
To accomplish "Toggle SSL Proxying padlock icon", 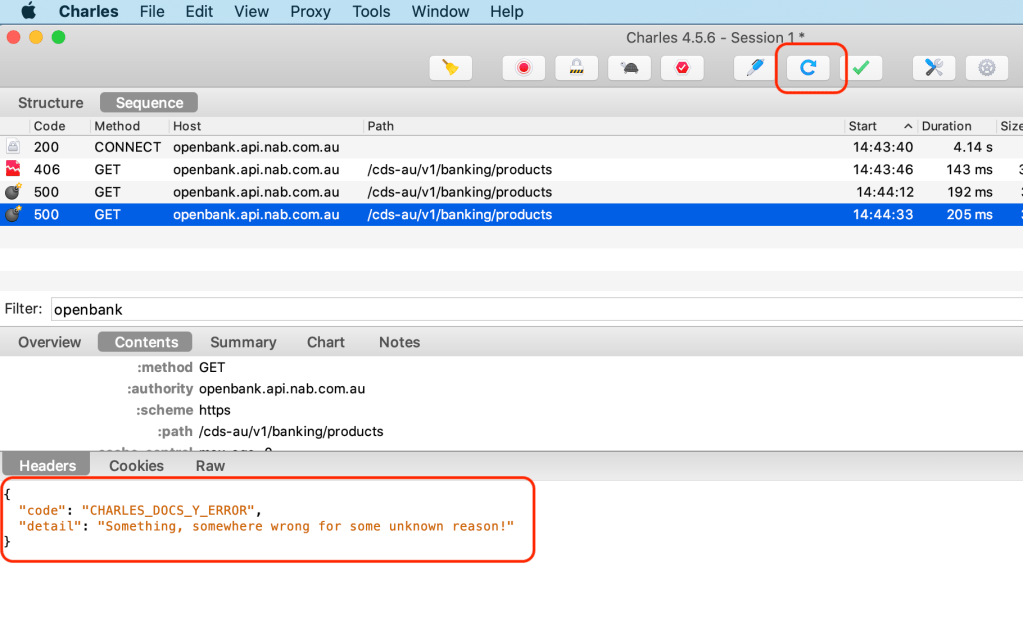I will click(576, 68).
